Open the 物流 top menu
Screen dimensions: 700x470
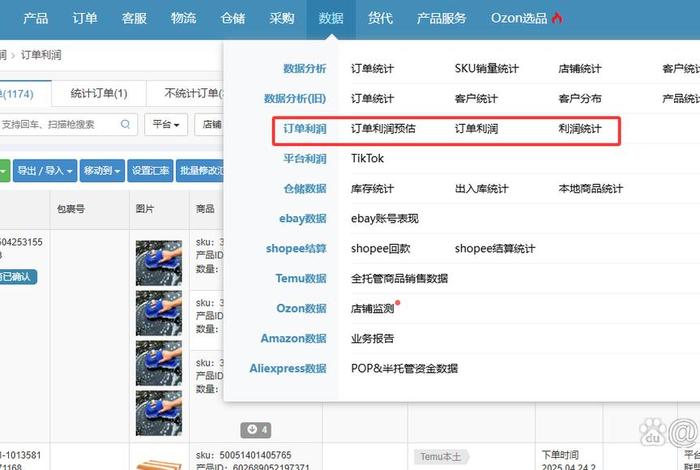pyautogui.click(x=183, y=18)
